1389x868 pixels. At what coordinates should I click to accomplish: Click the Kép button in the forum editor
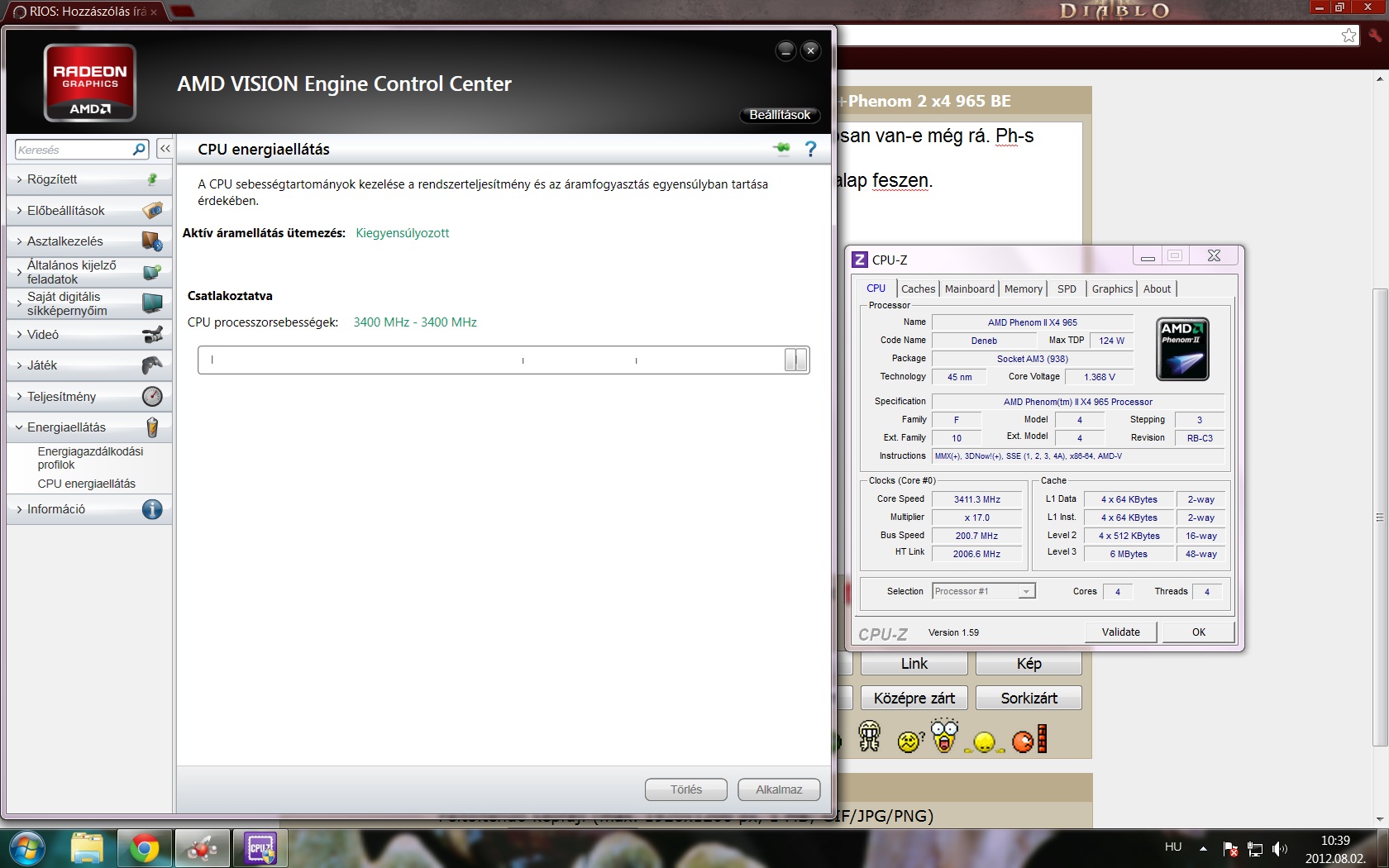pyautogui.click(x=1029, y=664)
